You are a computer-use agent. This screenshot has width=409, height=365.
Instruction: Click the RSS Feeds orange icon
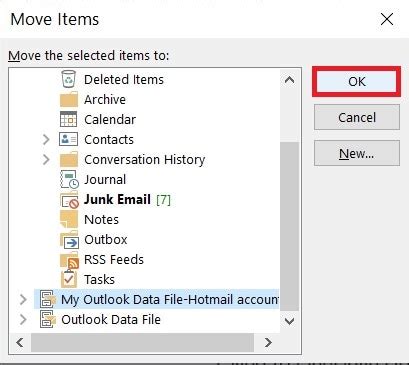pos(69,260)
